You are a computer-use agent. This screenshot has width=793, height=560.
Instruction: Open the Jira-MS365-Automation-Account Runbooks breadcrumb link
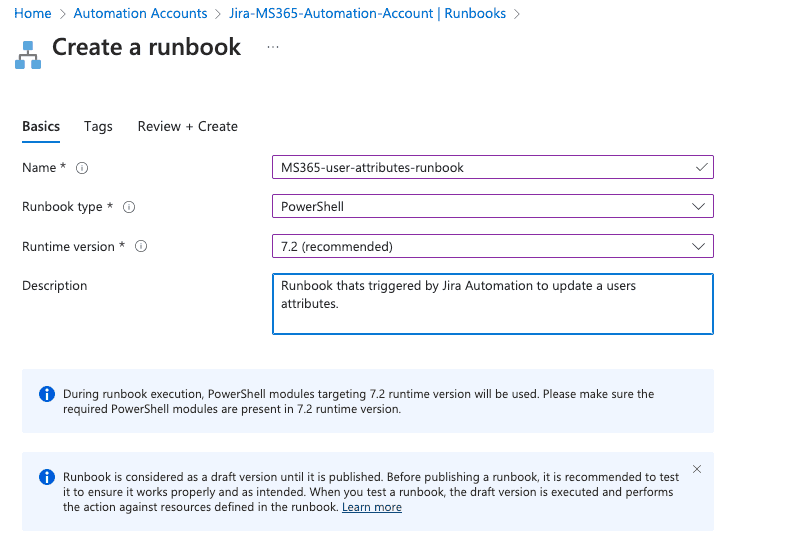[x=367, y=14]
